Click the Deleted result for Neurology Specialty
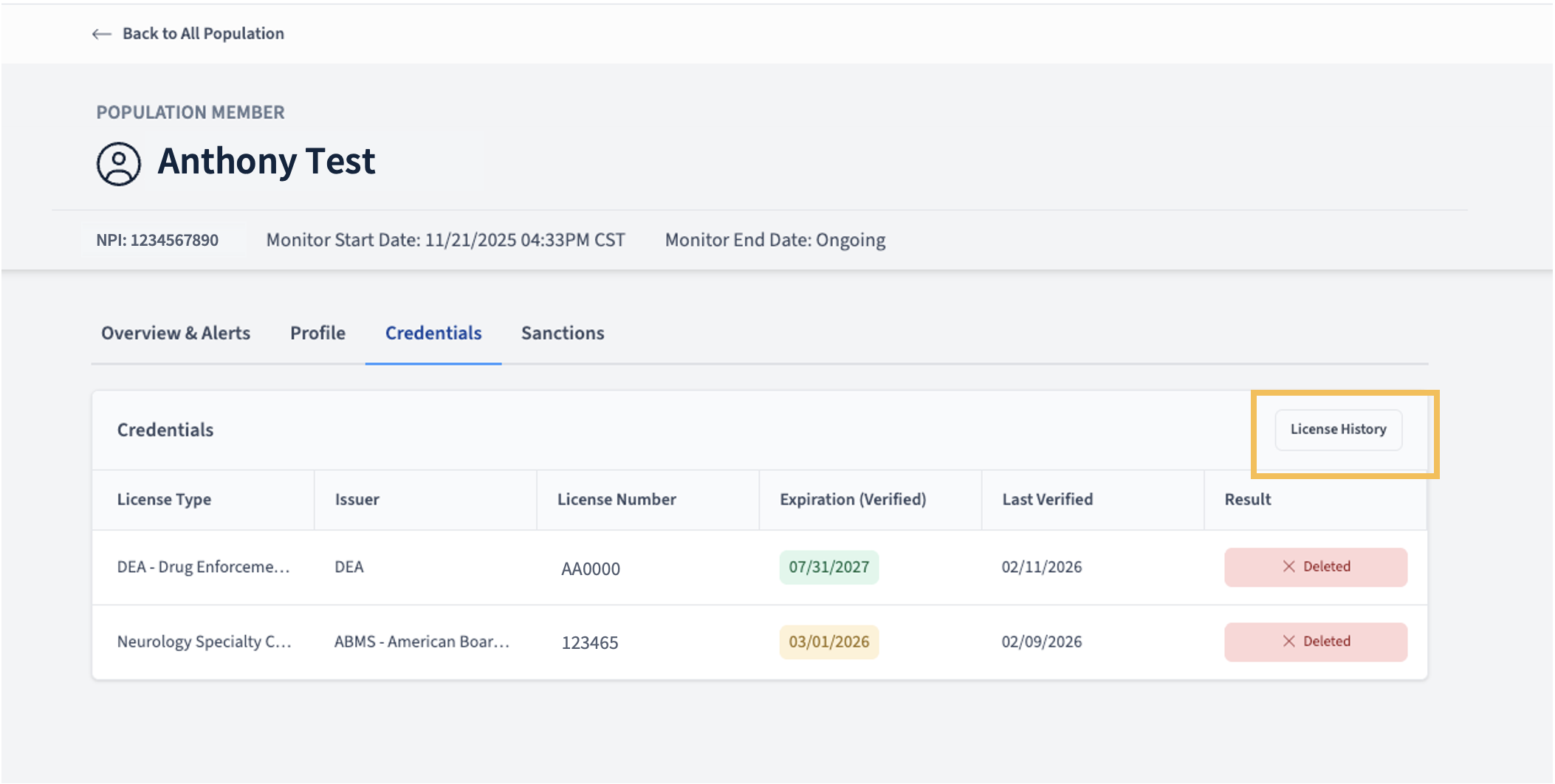The height and width of the screenshot is (784, 1555). tap(1315, 642)
